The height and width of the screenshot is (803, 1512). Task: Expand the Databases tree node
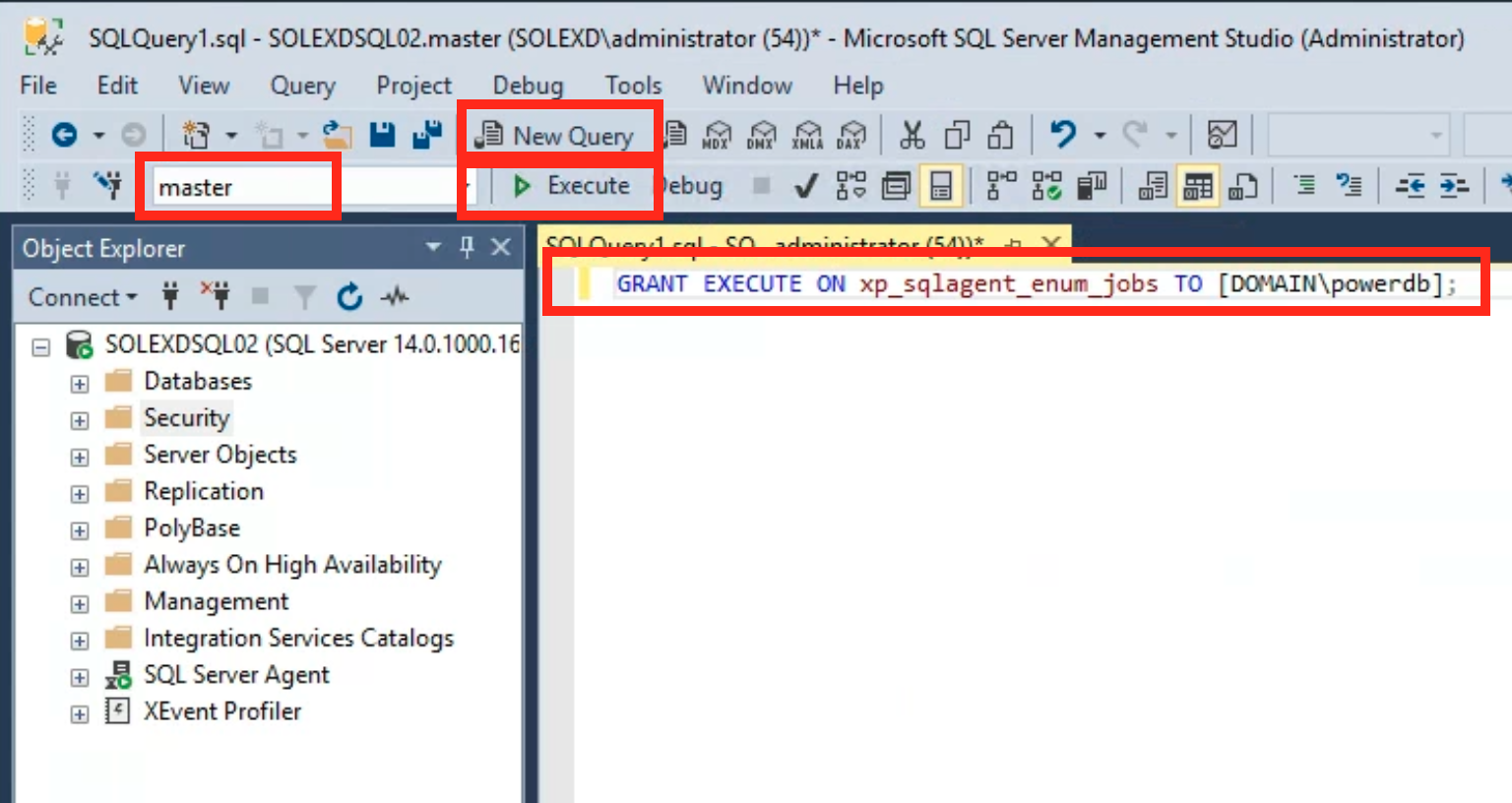(80, 382)
